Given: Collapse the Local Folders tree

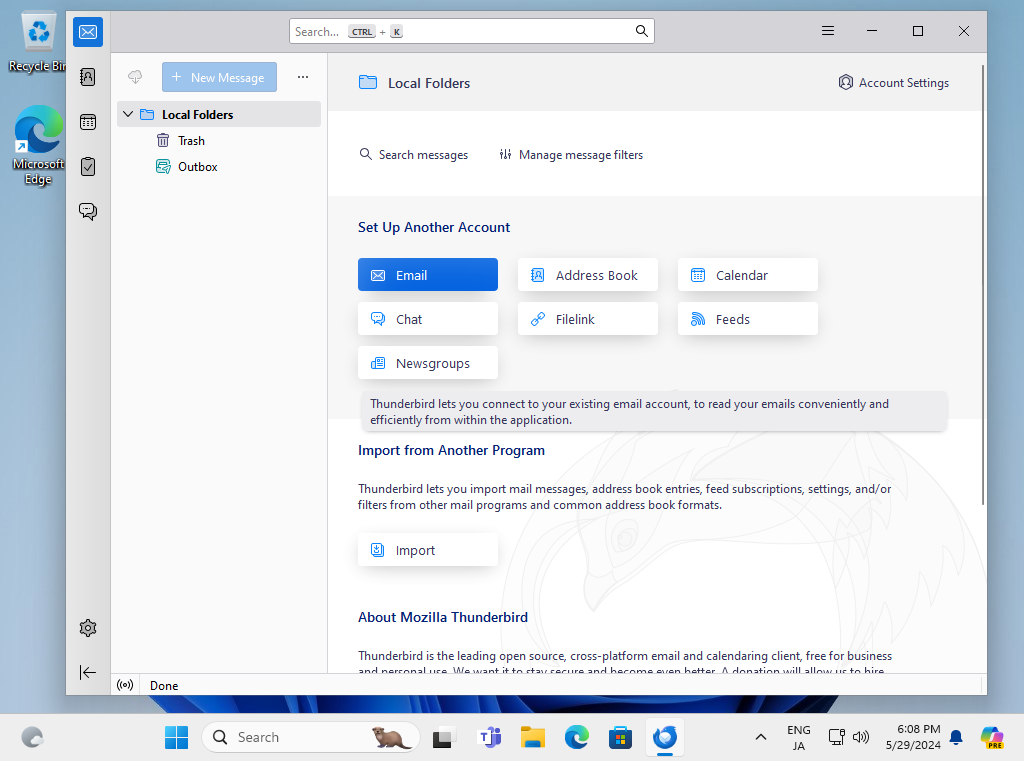Looking at the screenshot, I should (128, 115).
